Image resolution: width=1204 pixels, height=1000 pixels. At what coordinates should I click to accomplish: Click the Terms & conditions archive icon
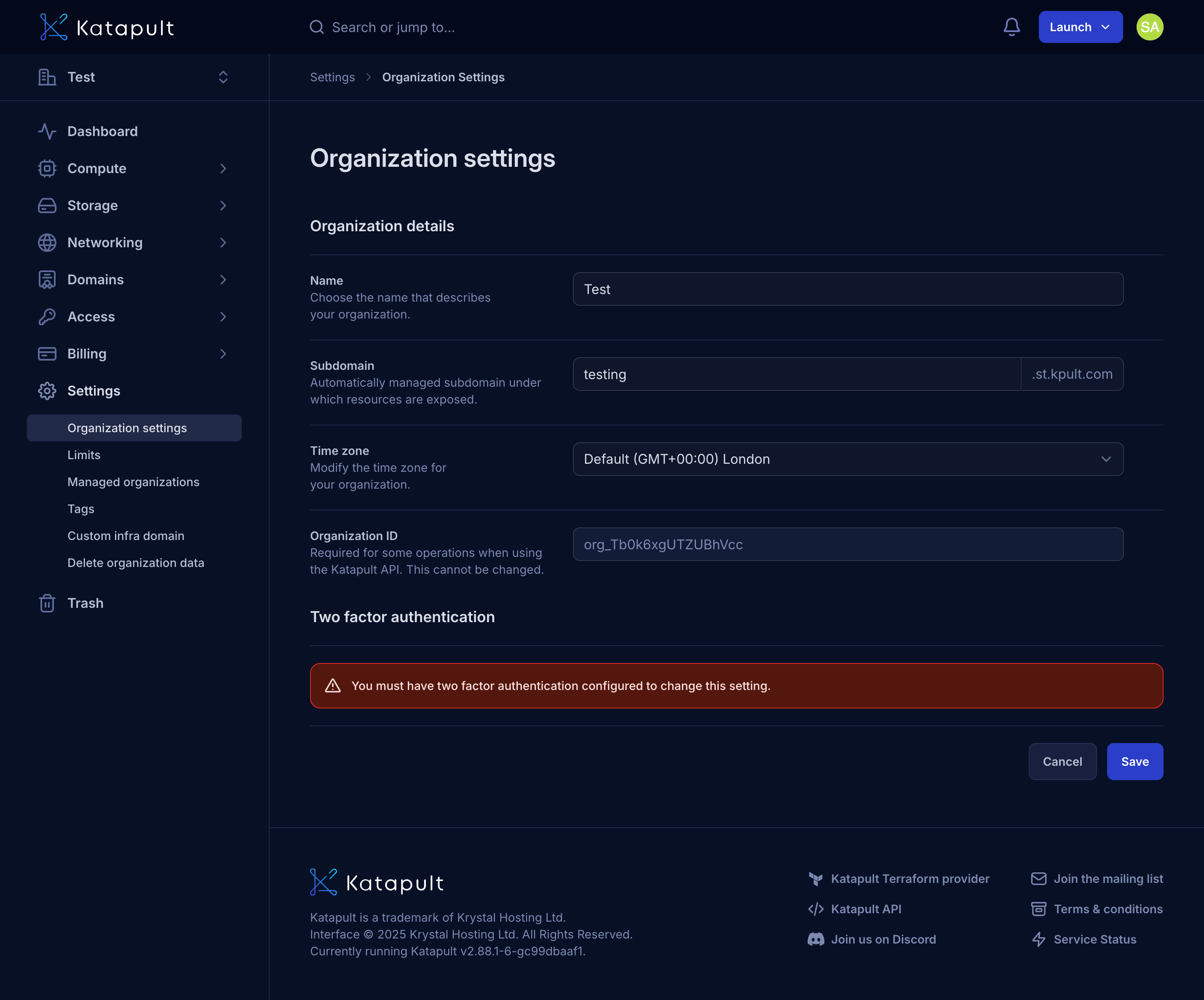pyautogui.click(x=1038, y=909)
